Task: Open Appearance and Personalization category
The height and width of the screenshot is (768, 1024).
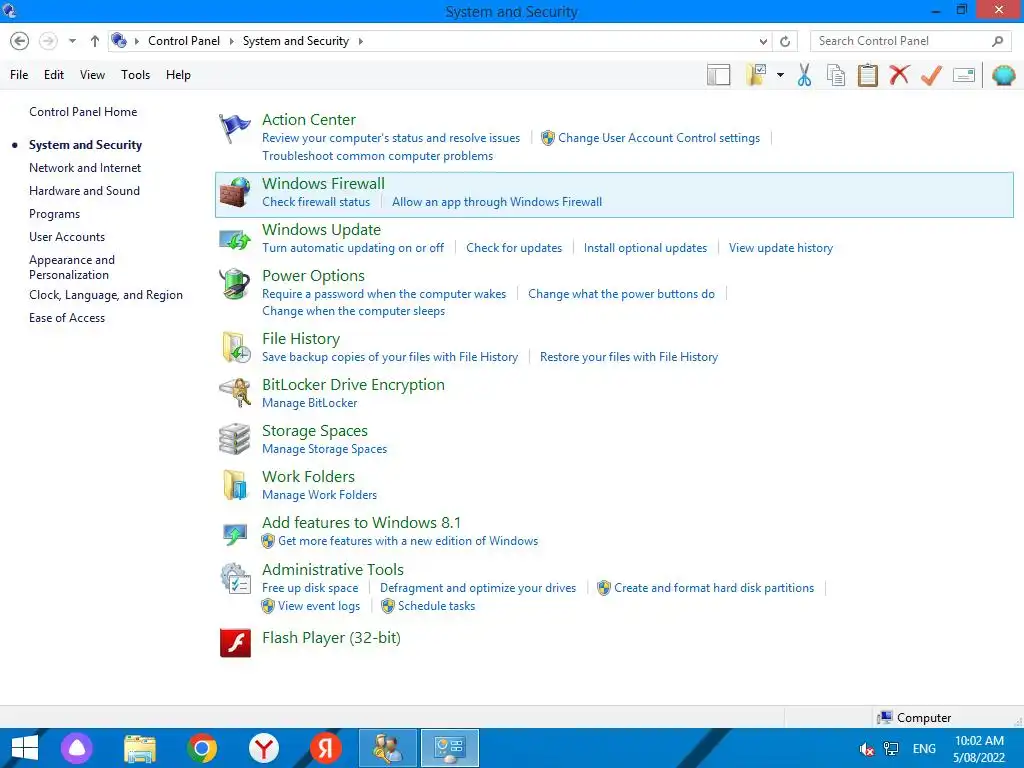Action: (x=72, y=267)
